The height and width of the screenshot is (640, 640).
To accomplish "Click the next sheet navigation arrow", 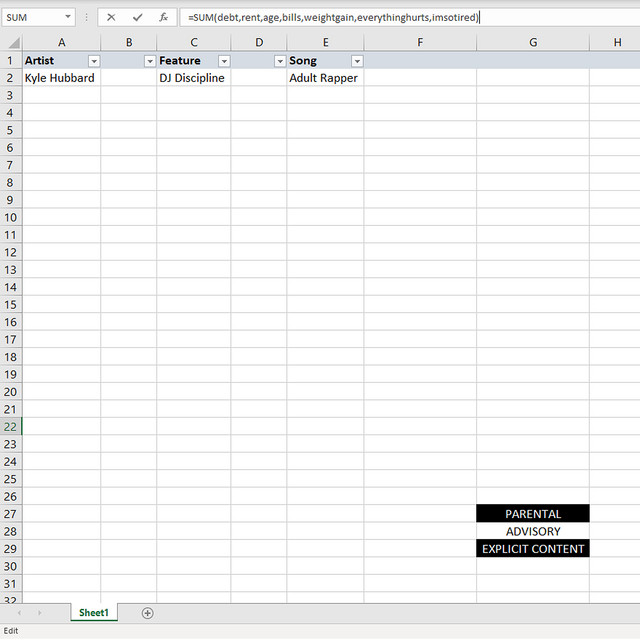I will (40, 612).
